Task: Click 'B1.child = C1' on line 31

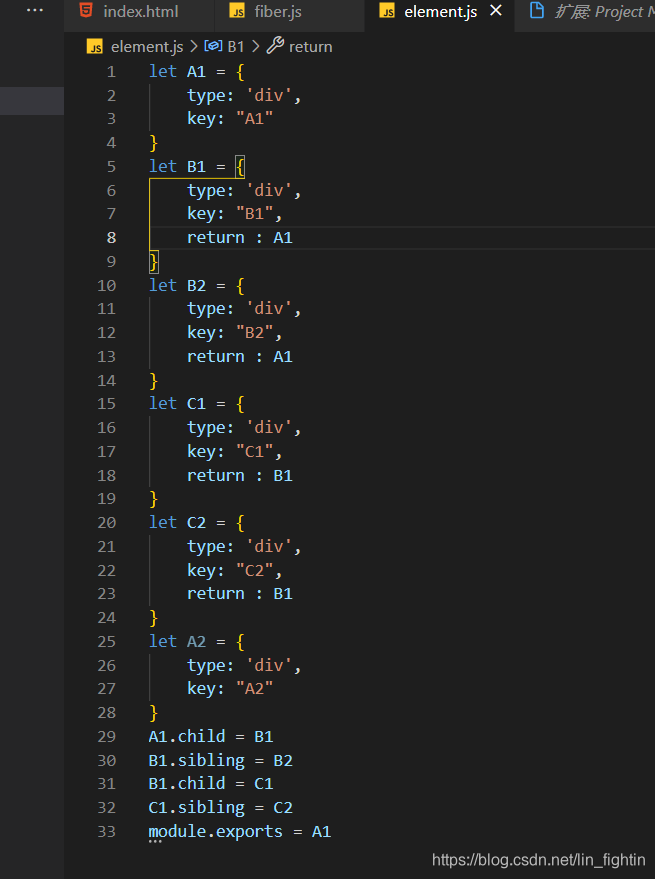Action: [x=211, y=783]
